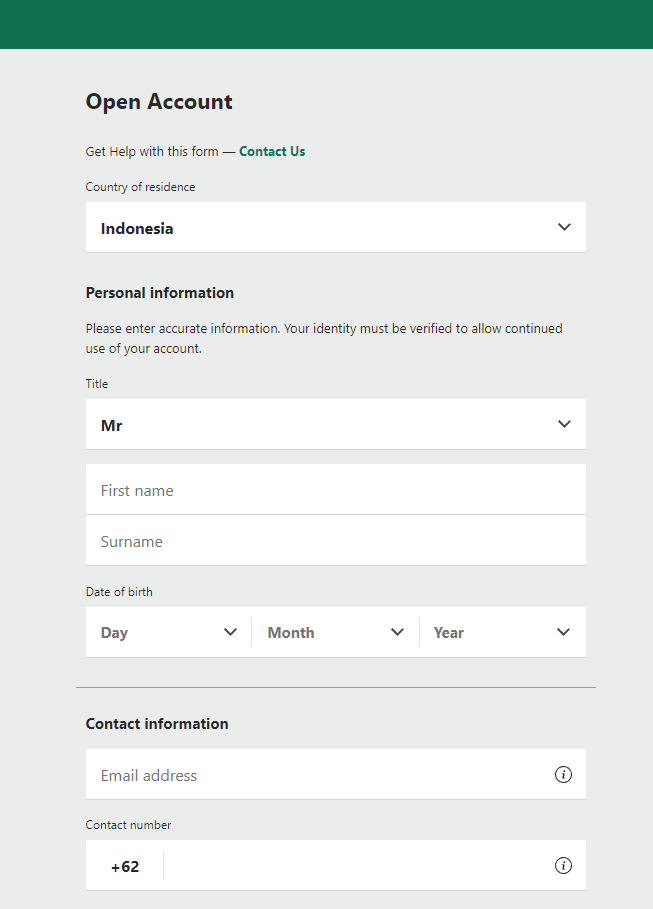Focus the Surname text field
The image size is (653, 909).
(x=335, y=541)
